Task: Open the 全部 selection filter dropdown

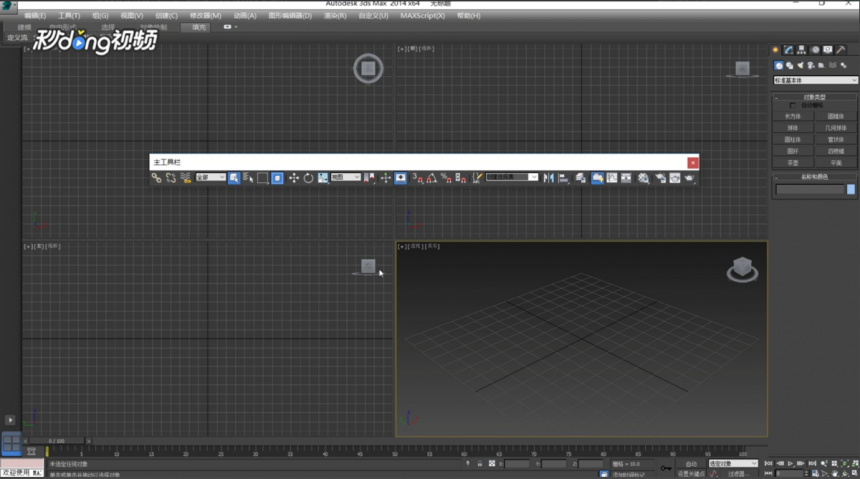Action: point(211,177)
